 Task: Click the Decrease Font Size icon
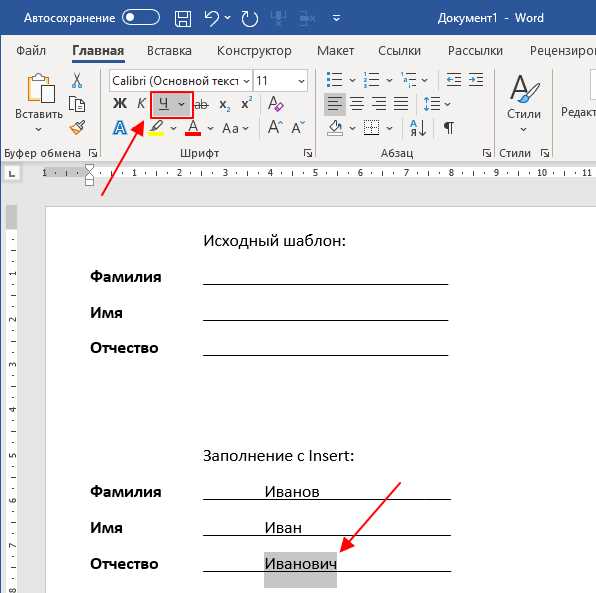pos(298,127)
